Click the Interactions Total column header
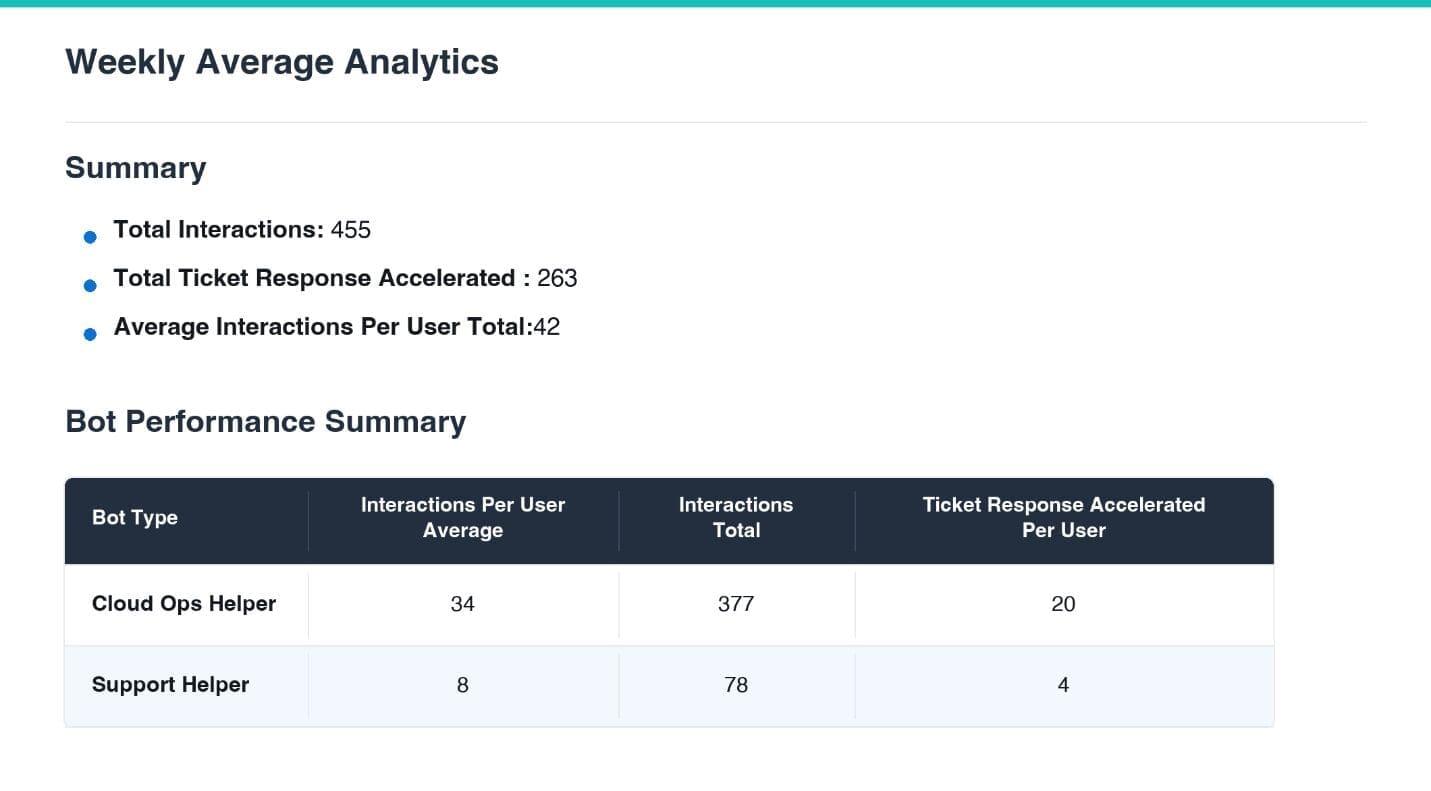This screenshot has height=791, width=1431. [x=736, y=518]
